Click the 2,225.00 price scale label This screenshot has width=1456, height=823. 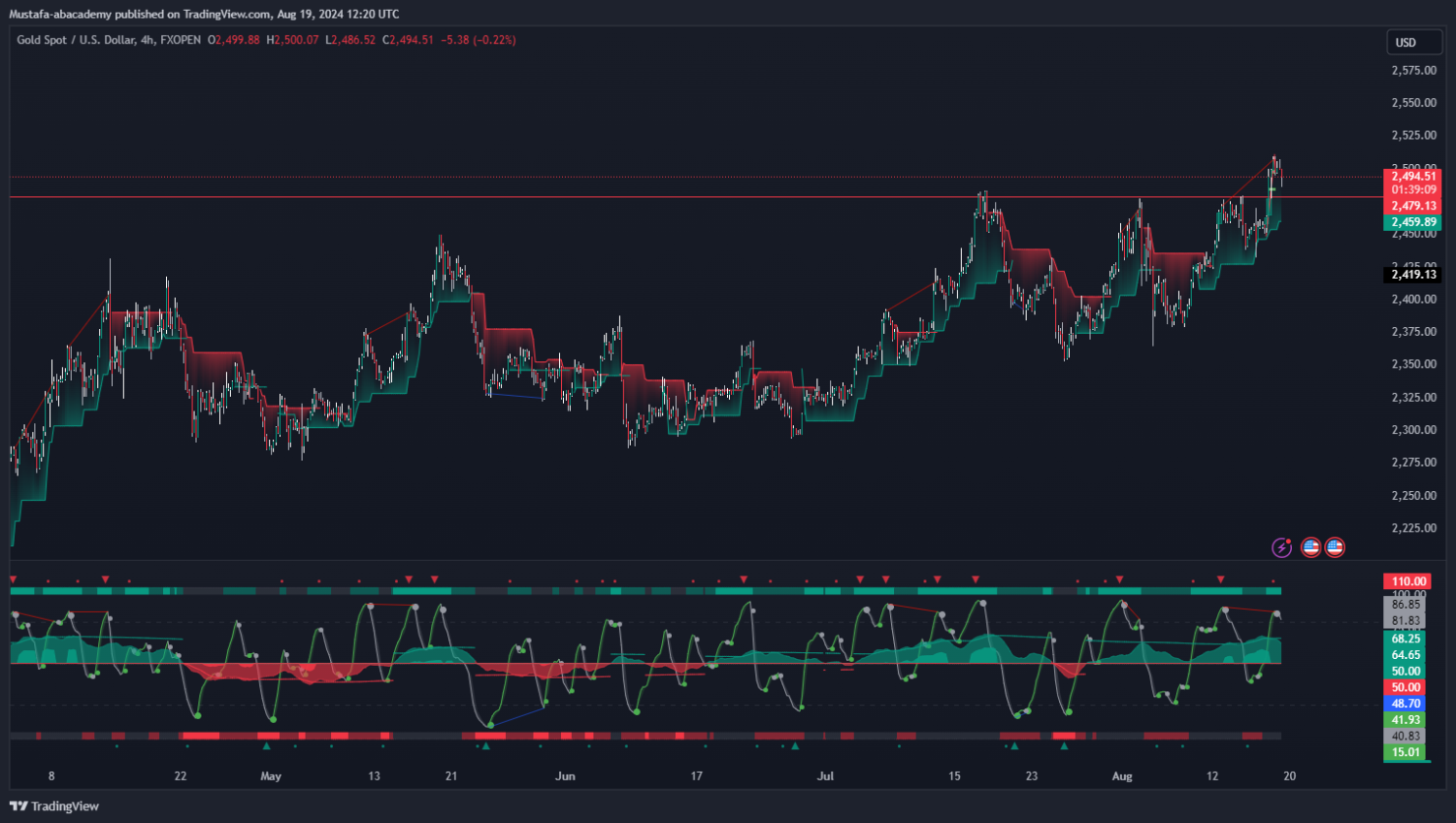click(x=1413, y=528)
